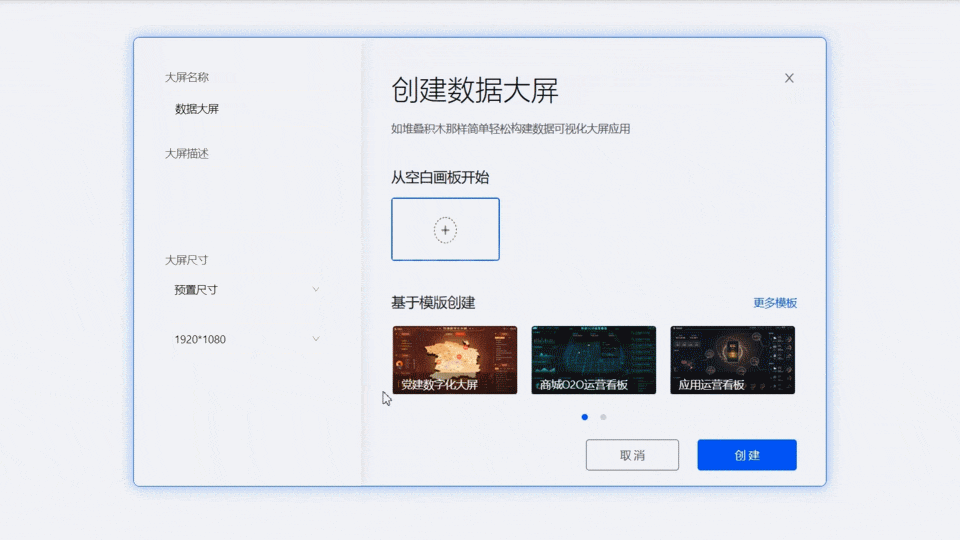Select the 应用运营看板 template thumbnail

pyautogui.click(x=732, y=359)
